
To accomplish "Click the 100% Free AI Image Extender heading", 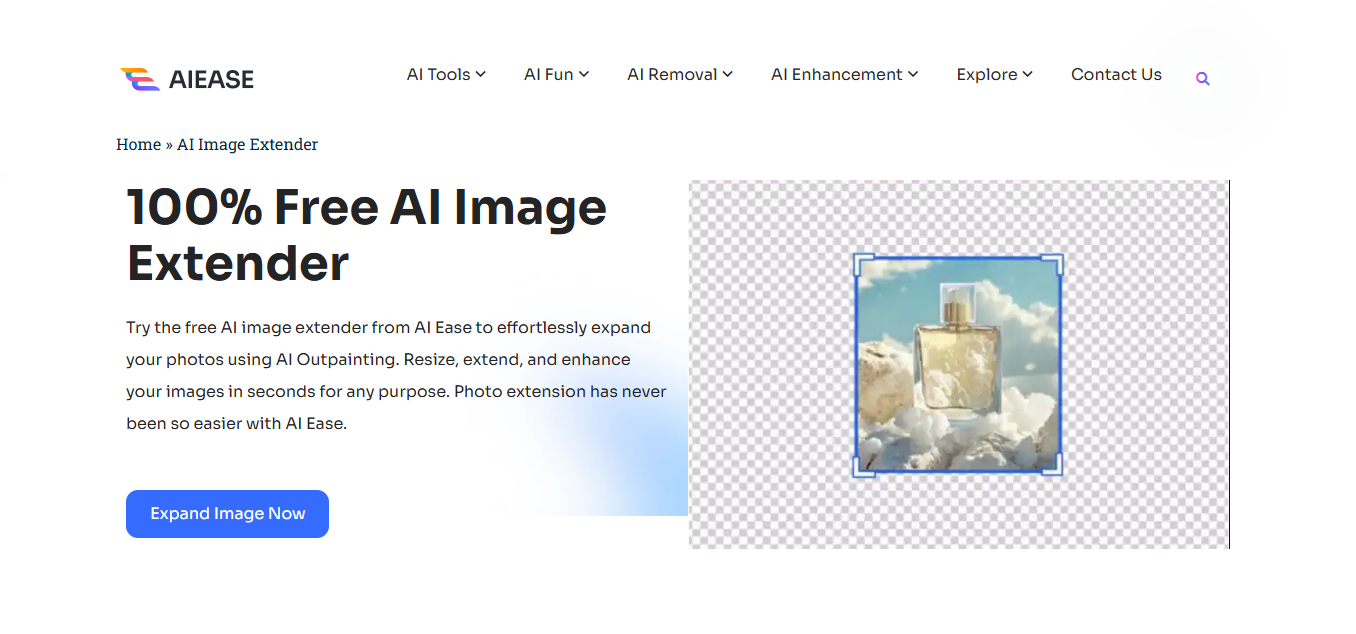I will click(x=366, y=235).
